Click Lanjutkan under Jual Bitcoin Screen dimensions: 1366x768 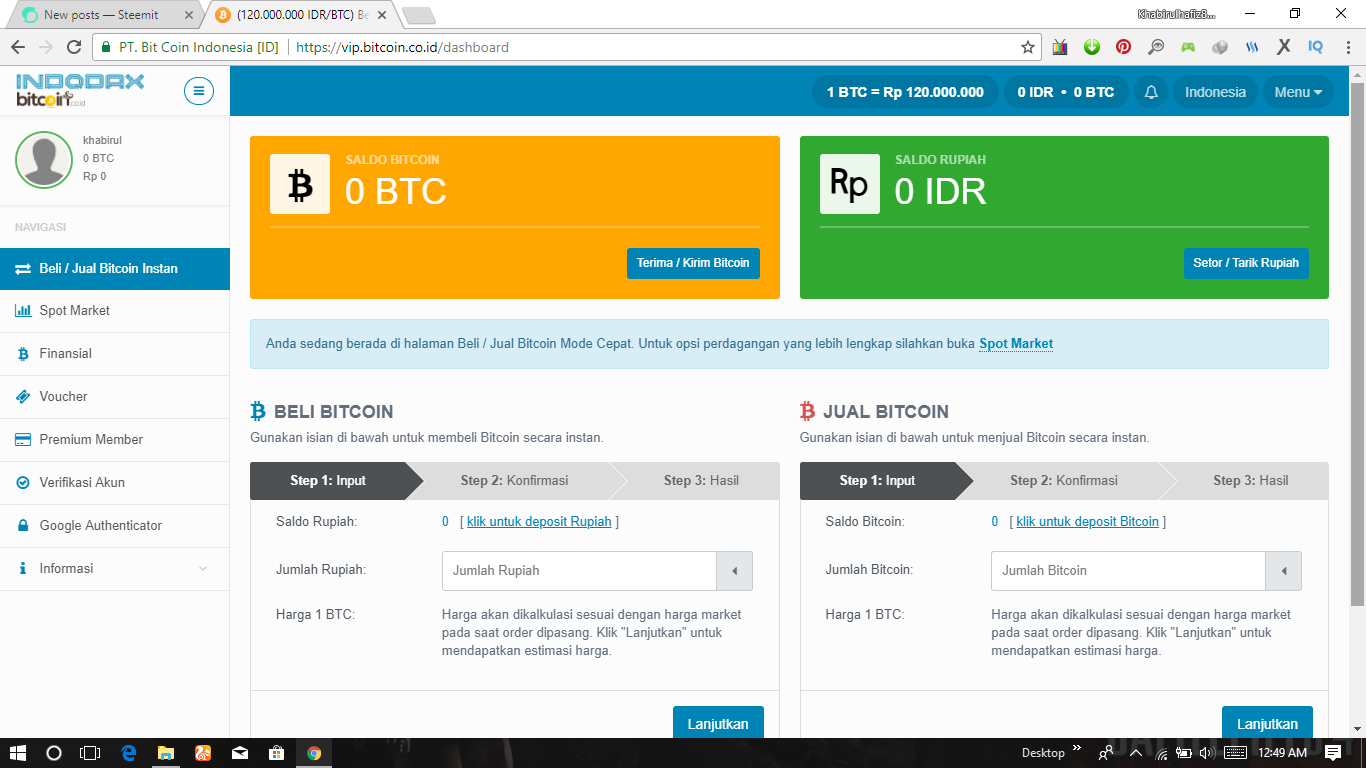click(1267, 723)
